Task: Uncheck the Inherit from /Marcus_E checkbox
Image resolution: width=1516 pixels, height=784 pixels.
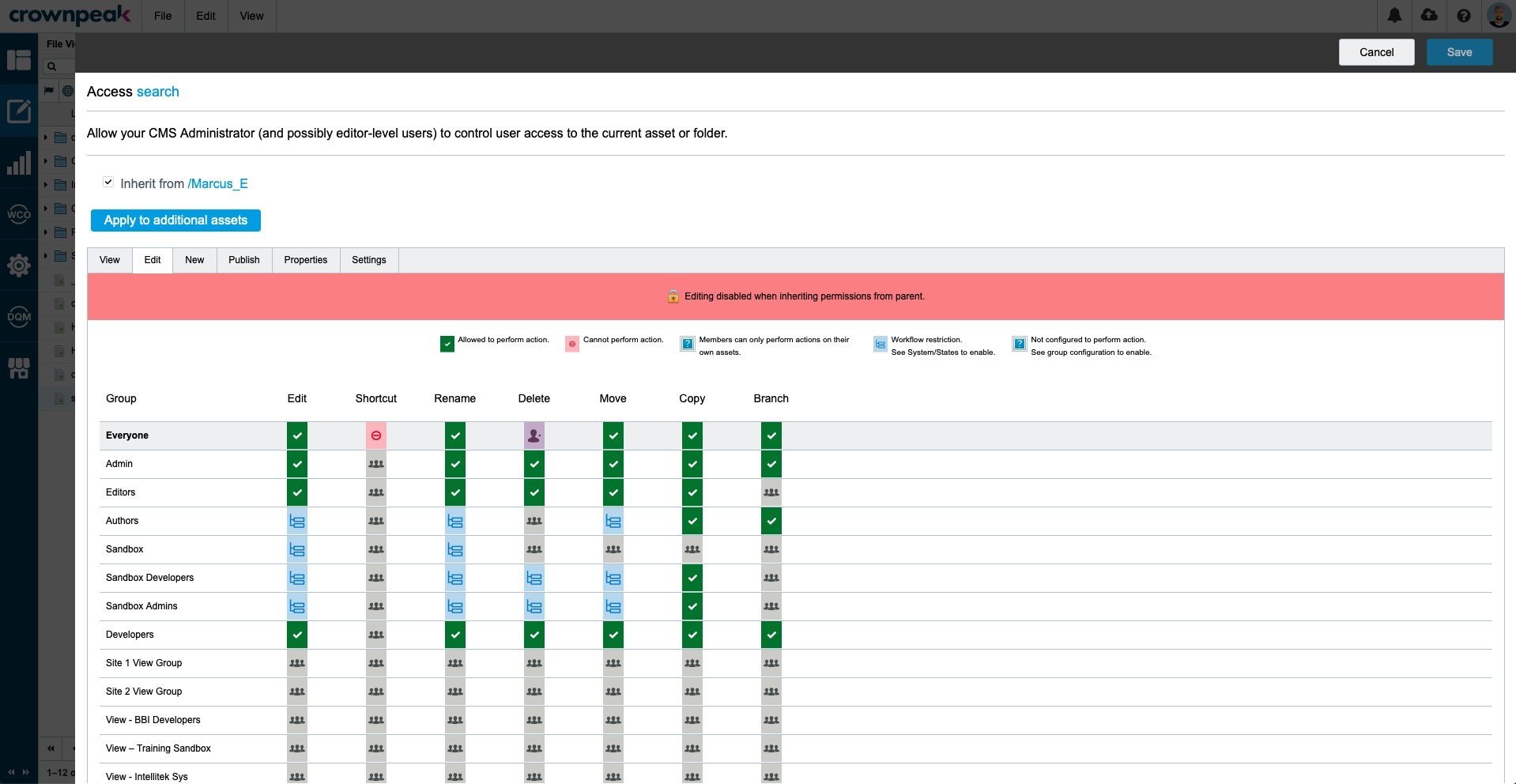Action: pyautogui.click(x=107, y=182)
